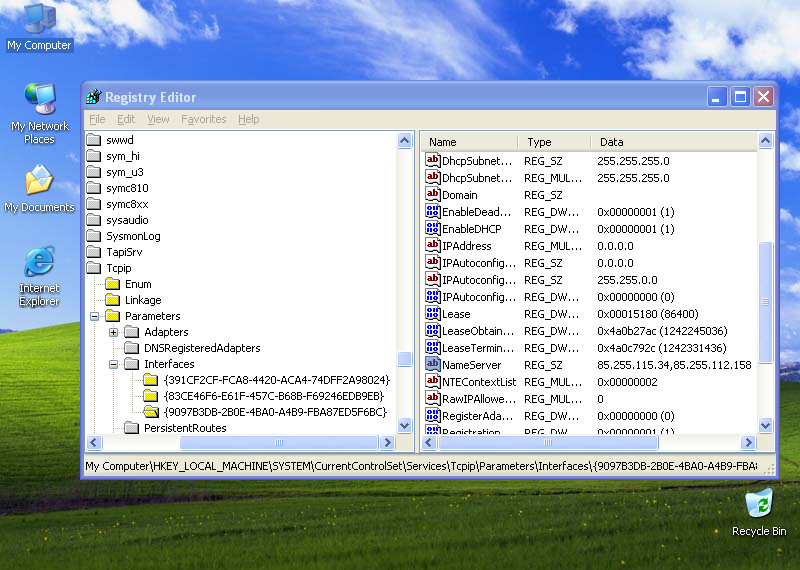Click the Registry Editor title bar icon

tap(94, 96)
